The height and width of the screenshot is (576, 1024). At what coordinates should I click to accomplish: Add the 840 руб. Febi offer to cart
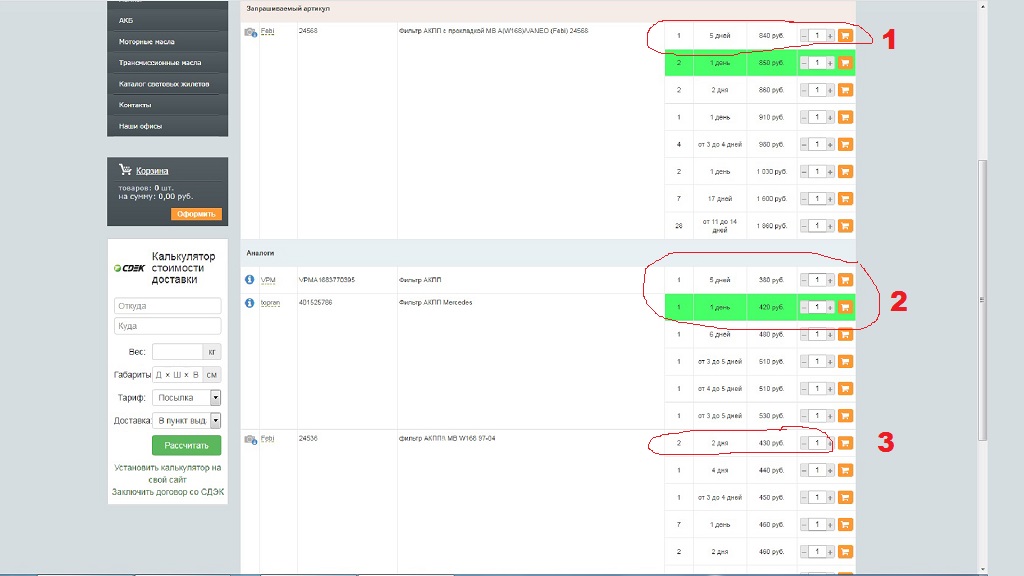(x=845, y=36)
